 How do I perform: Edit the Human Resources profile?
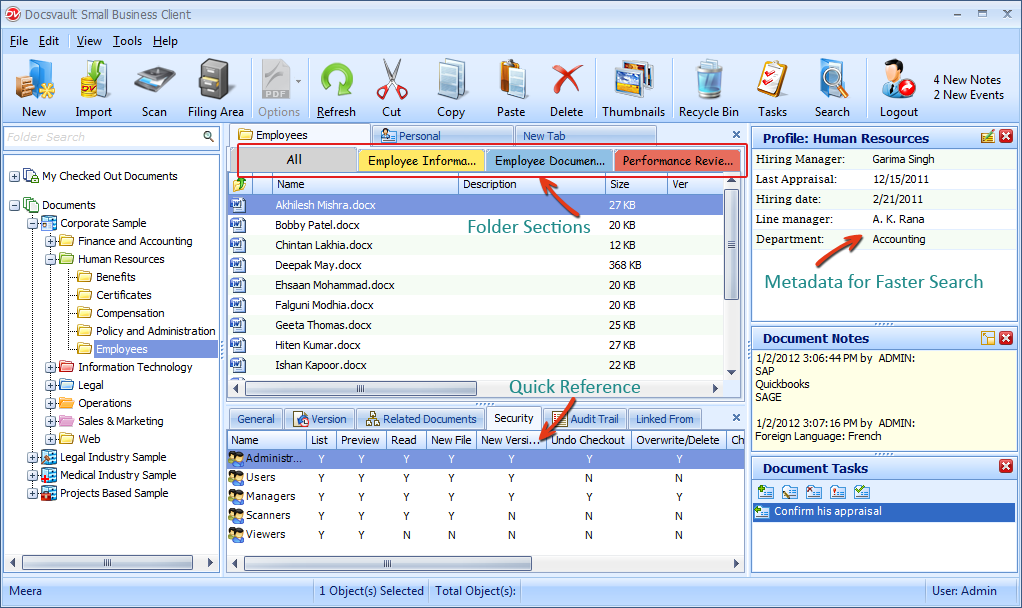[988, 136]
